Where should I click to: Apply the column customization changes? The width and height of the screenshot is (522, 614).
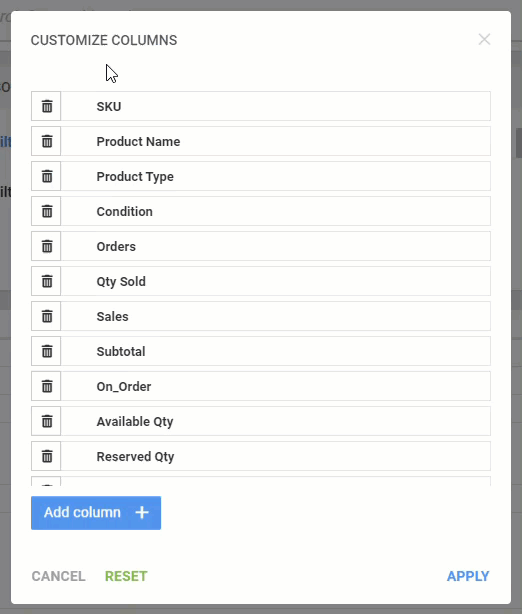(x=468, y=576)
